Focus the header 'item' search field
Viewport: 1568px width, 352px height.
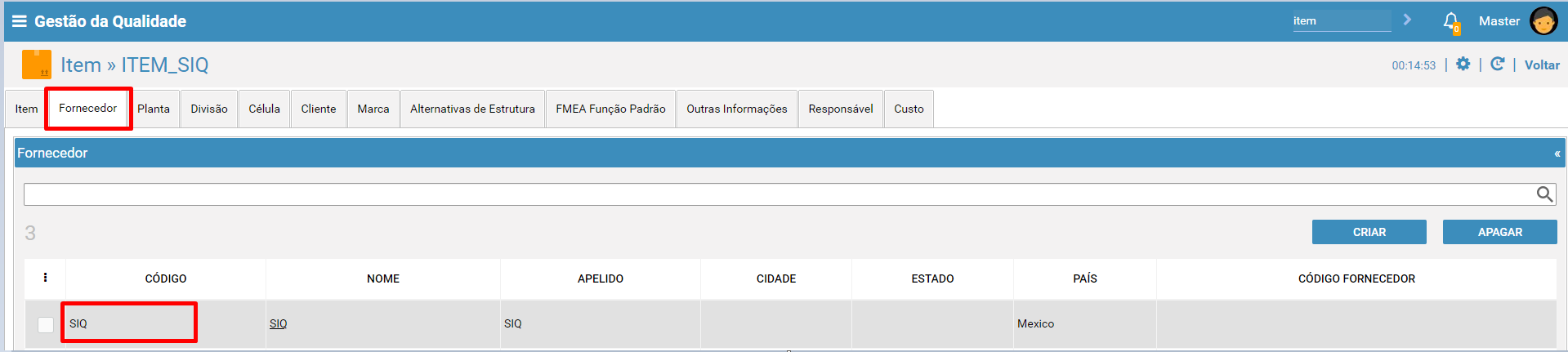[x=1342, y=21]
